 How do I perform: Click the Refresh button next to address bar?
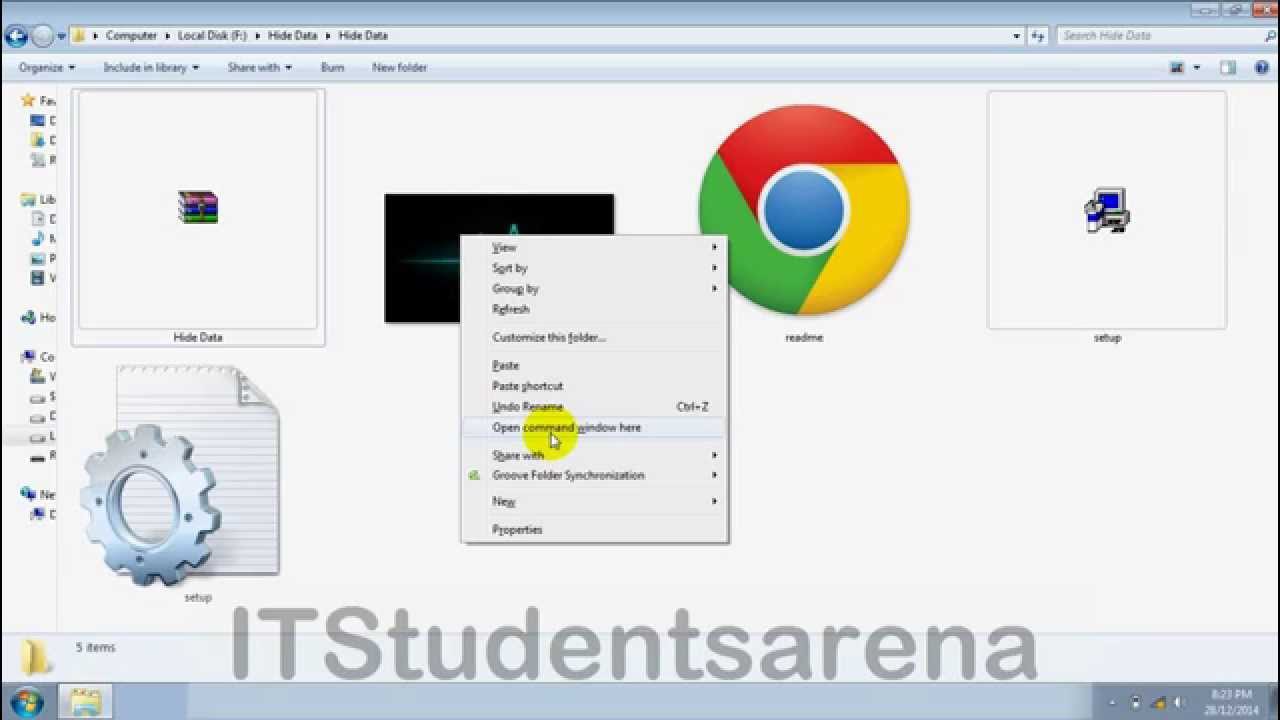tap(1040, 35)
